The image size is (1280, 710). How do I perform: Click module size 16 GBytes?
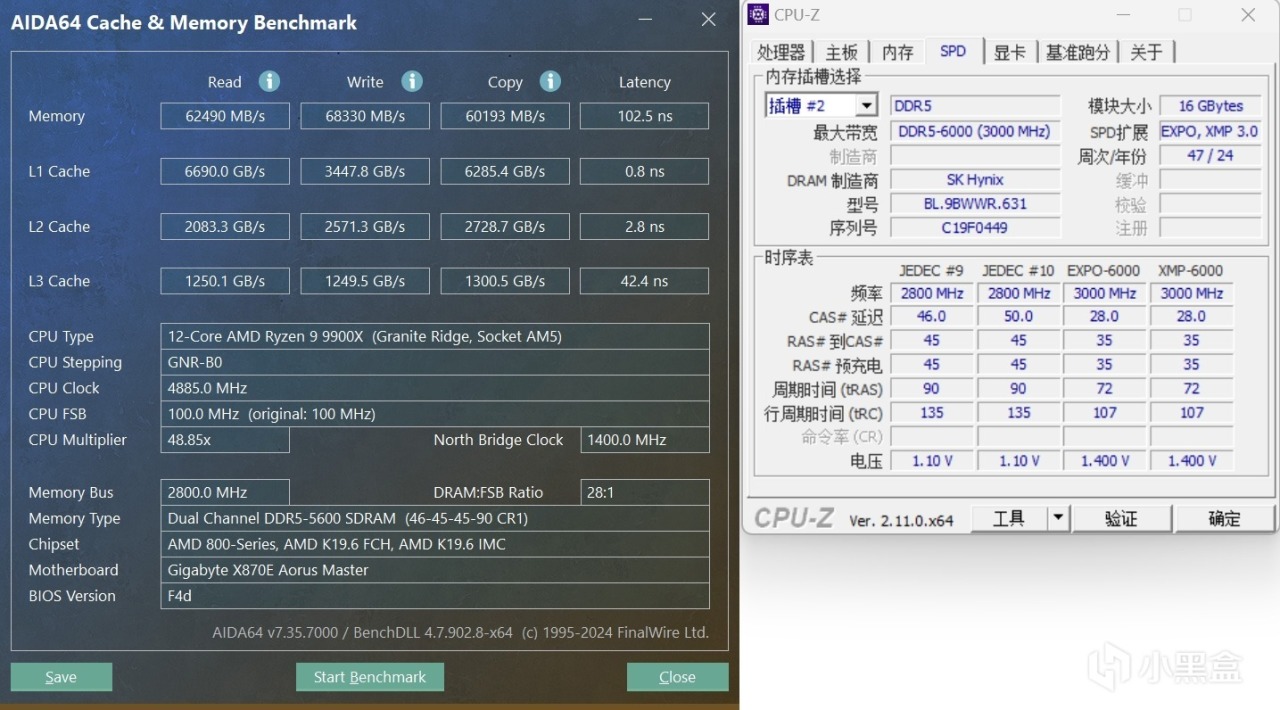click(x=1210, y=105)
